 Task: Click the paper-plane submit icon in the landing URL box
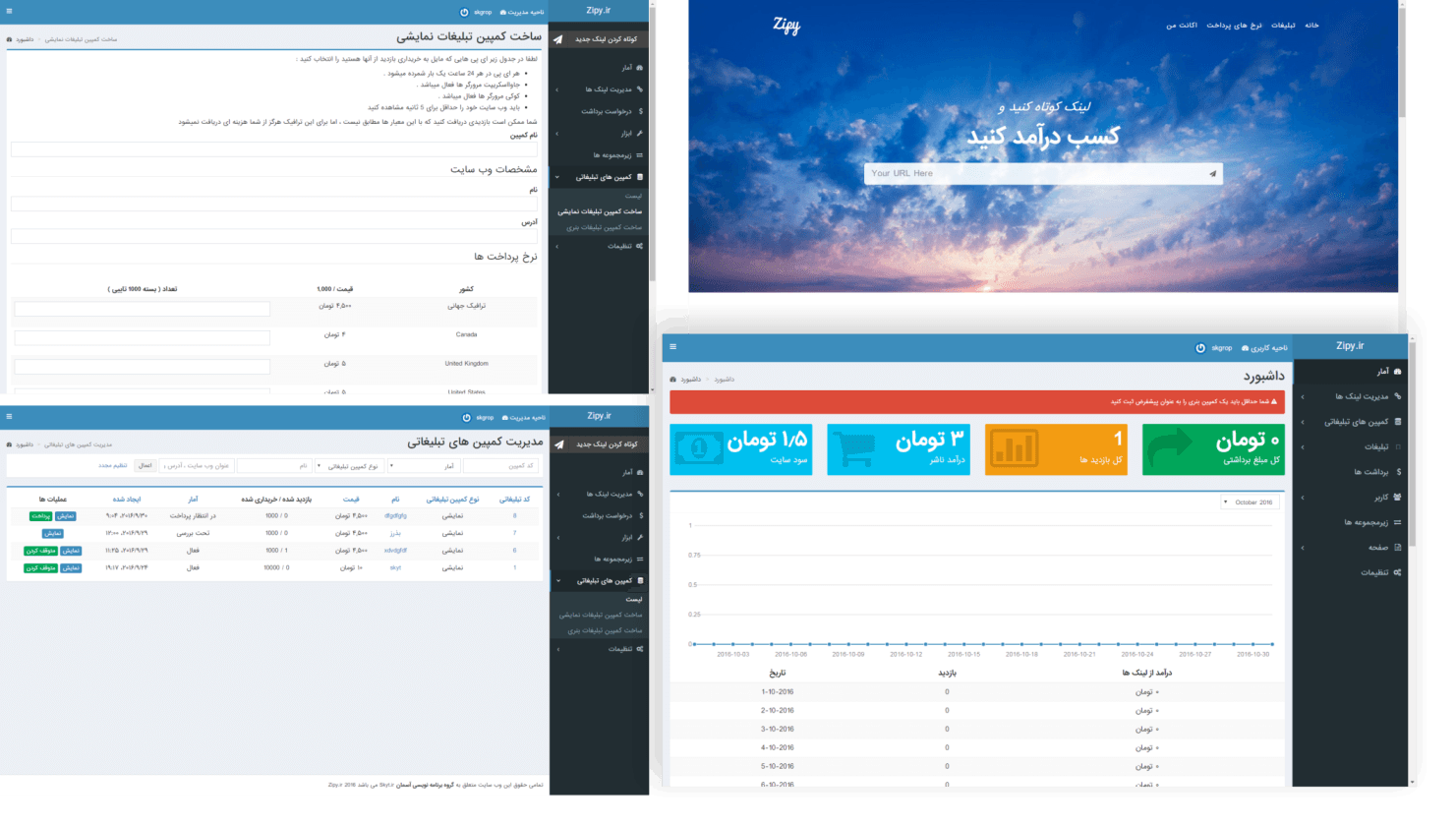click(1212, 174)
